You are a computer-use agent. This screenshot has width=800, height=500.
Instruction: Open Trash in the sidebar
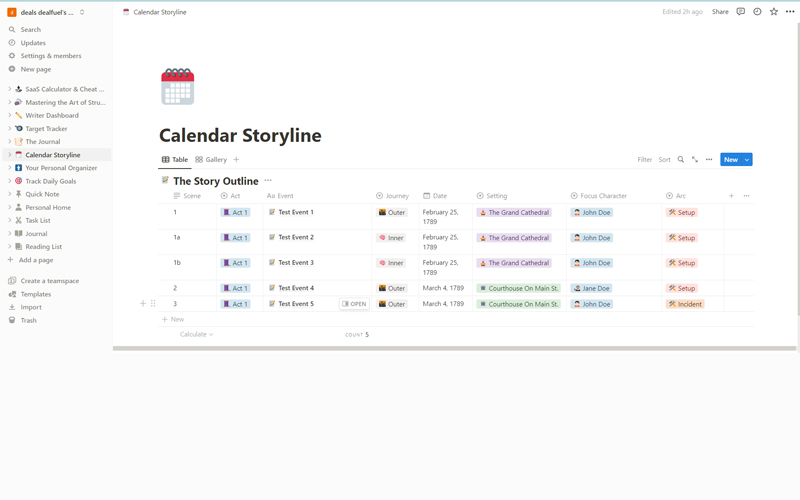click(x=29, y=320)
